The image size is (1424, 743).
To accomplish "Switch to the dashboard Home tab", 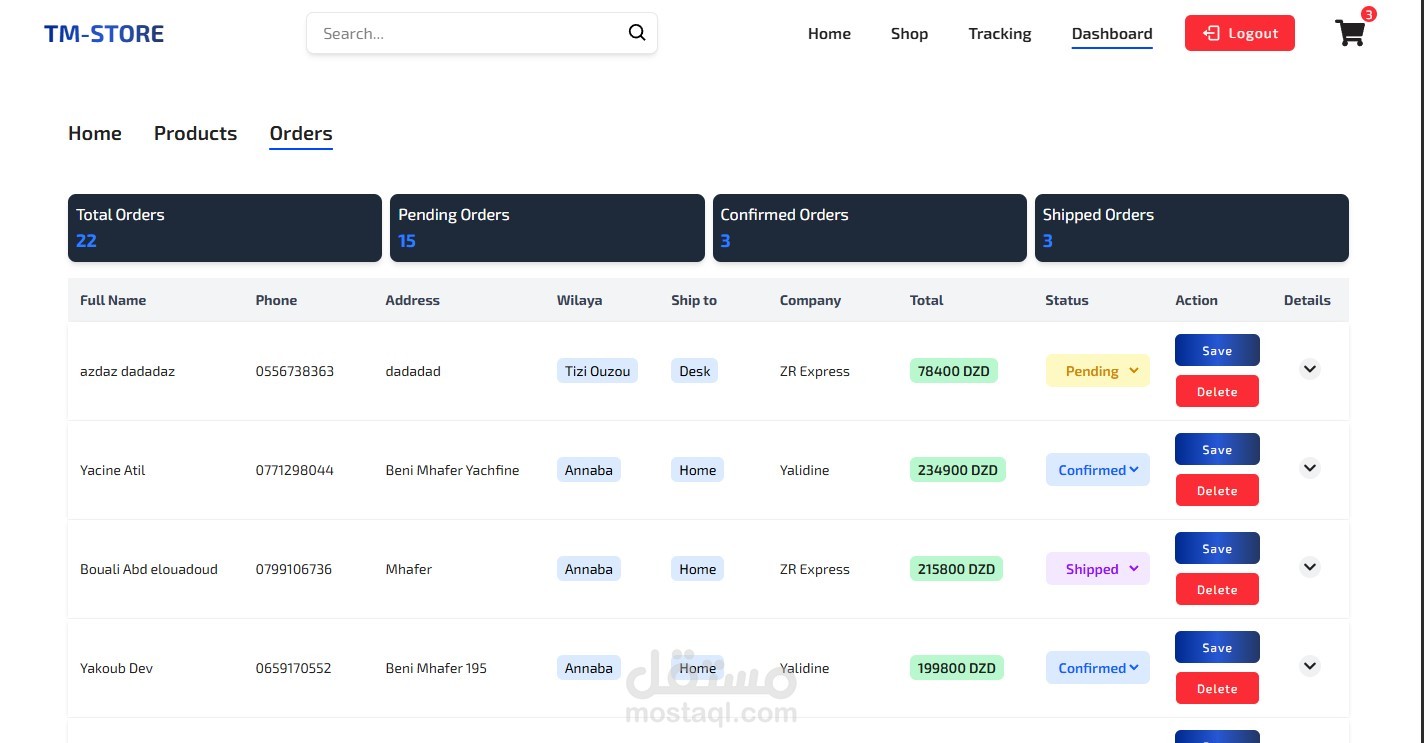I will click(x=95, y=133).
